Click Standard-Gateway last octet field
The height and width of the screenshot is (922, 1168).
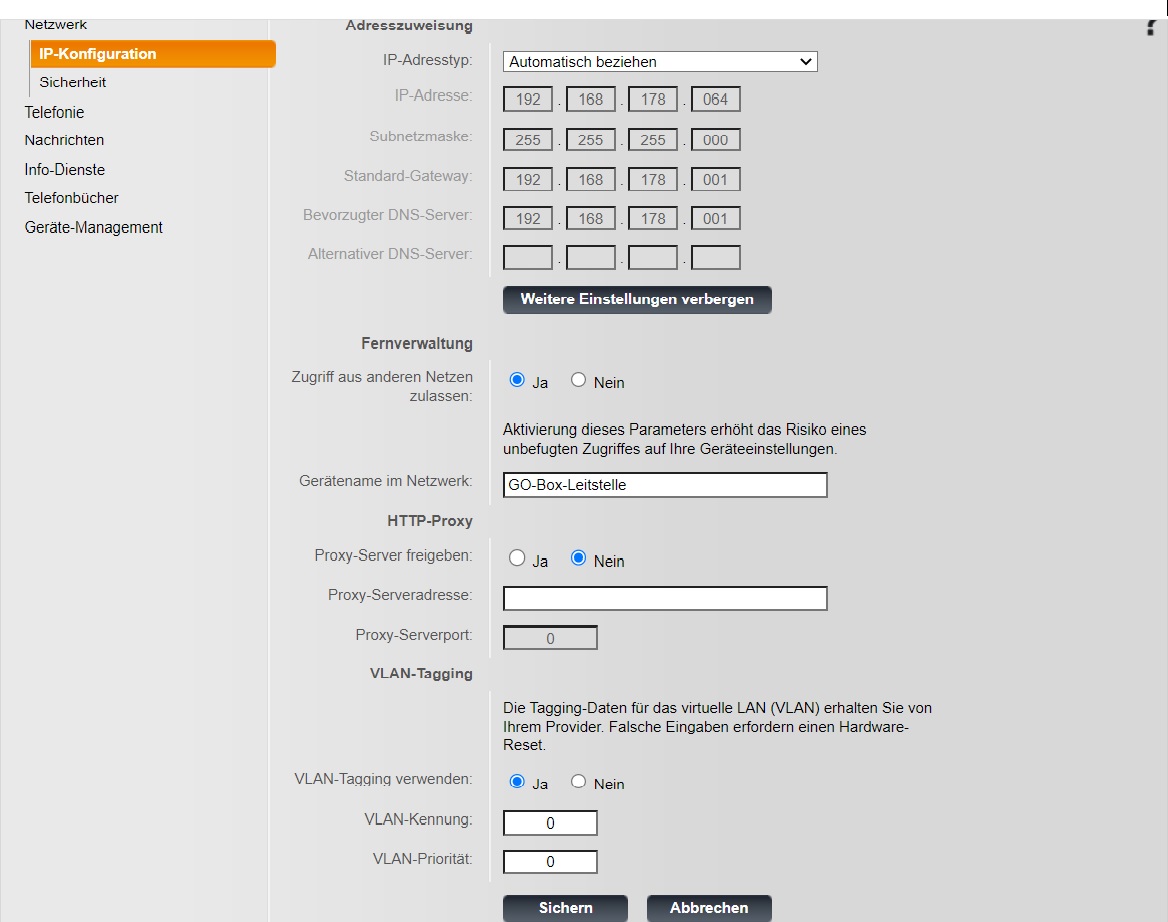point(716,179)
